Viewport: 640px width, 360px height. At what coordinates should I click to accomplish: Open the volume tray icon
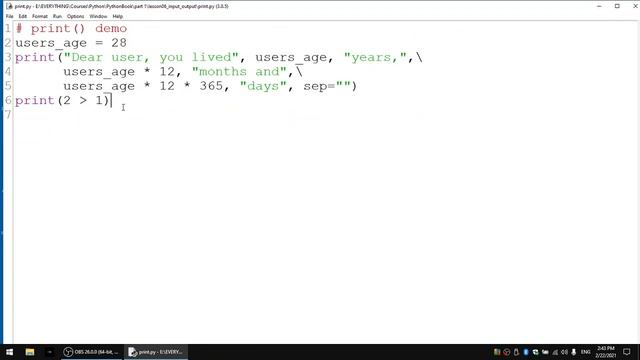(564, 352)
